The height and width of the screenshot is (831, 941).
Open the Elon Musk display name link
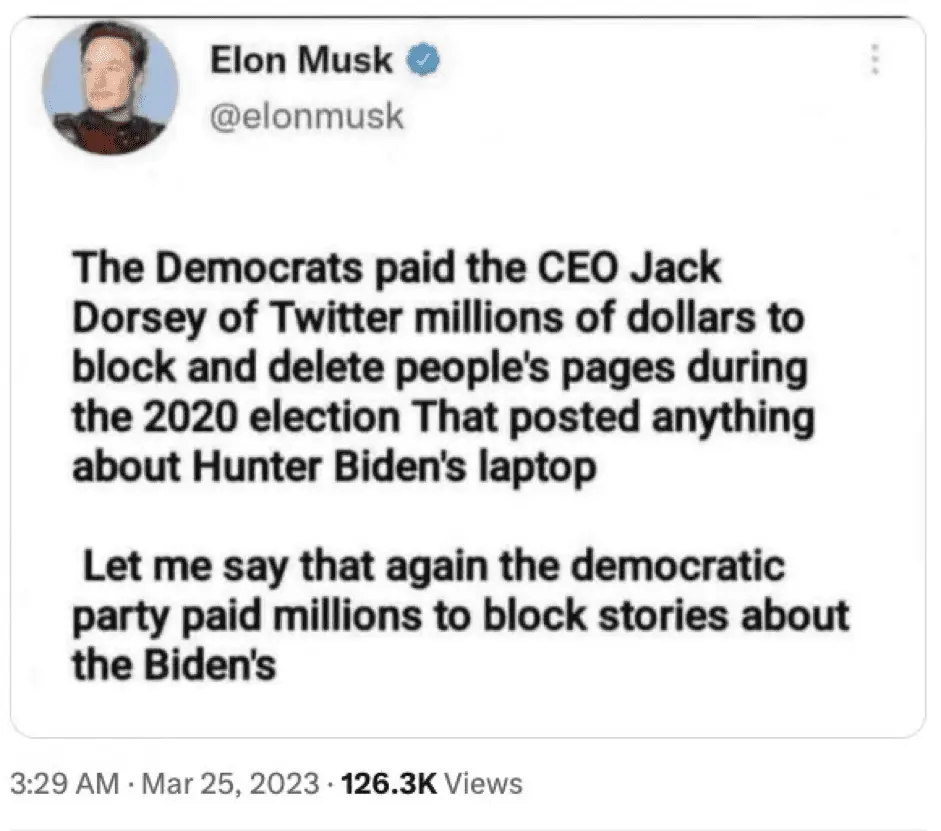301,62
